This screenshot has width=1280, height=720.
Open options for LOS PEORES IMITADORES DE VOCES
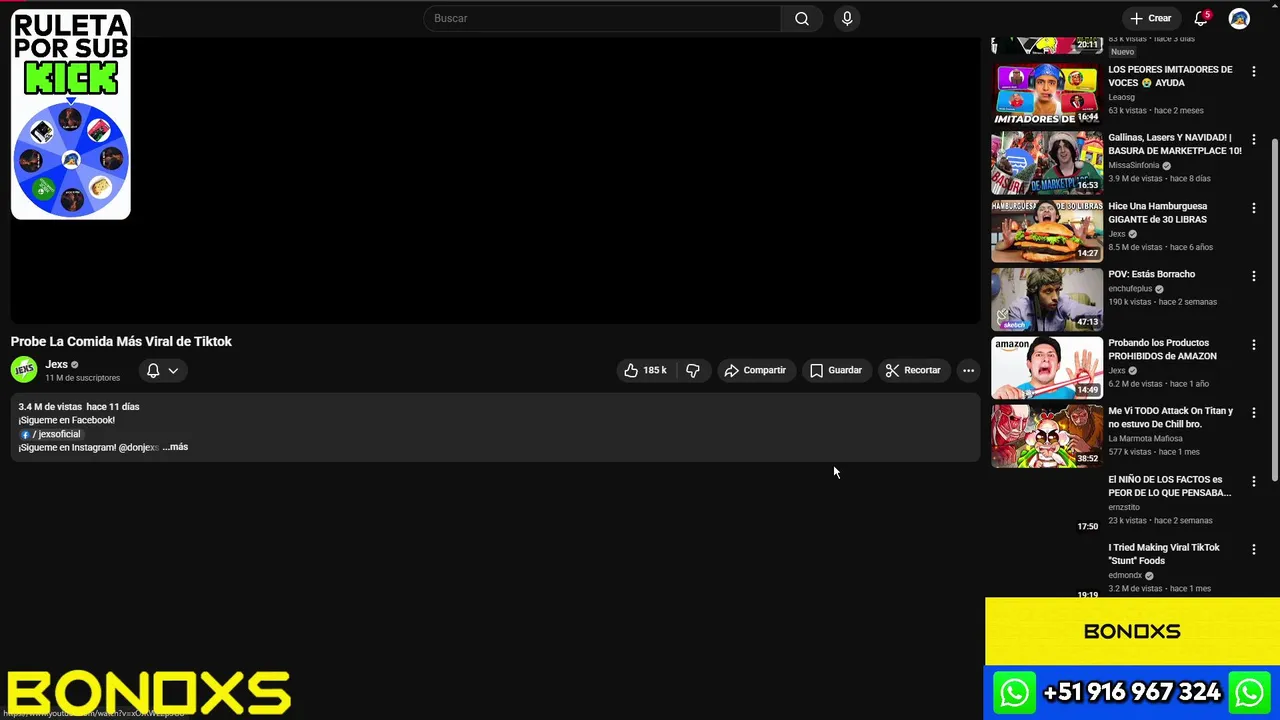(x=1253, y=71)
